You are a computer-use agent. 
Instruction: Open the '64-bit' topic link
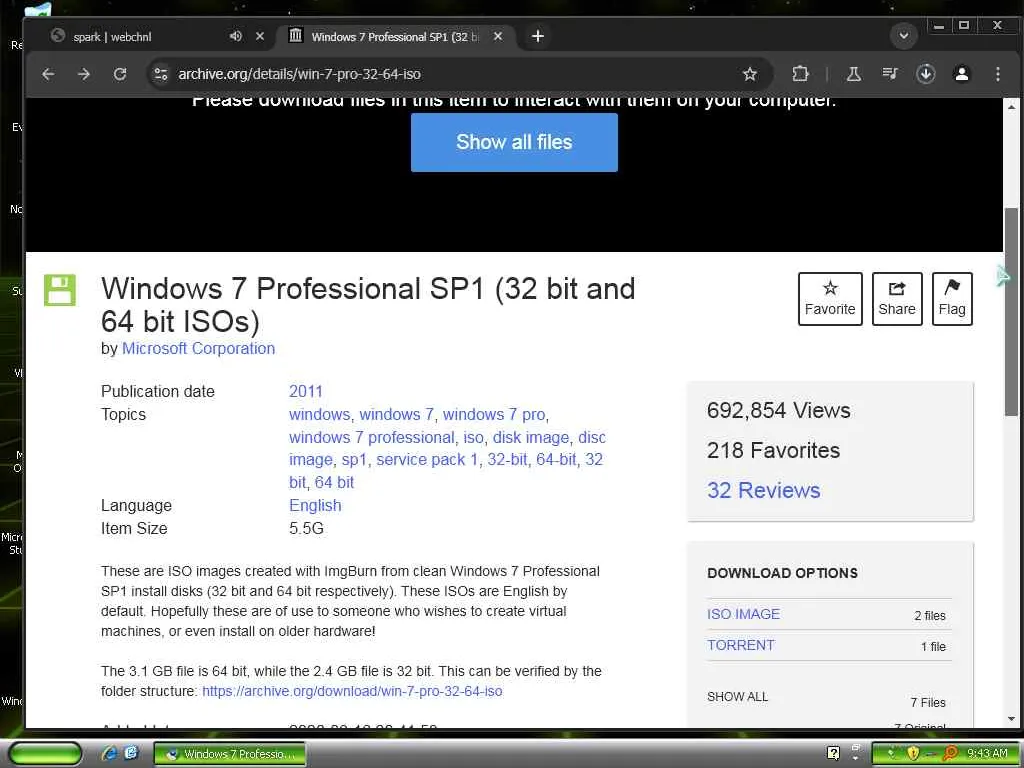[x=556, y=460]
